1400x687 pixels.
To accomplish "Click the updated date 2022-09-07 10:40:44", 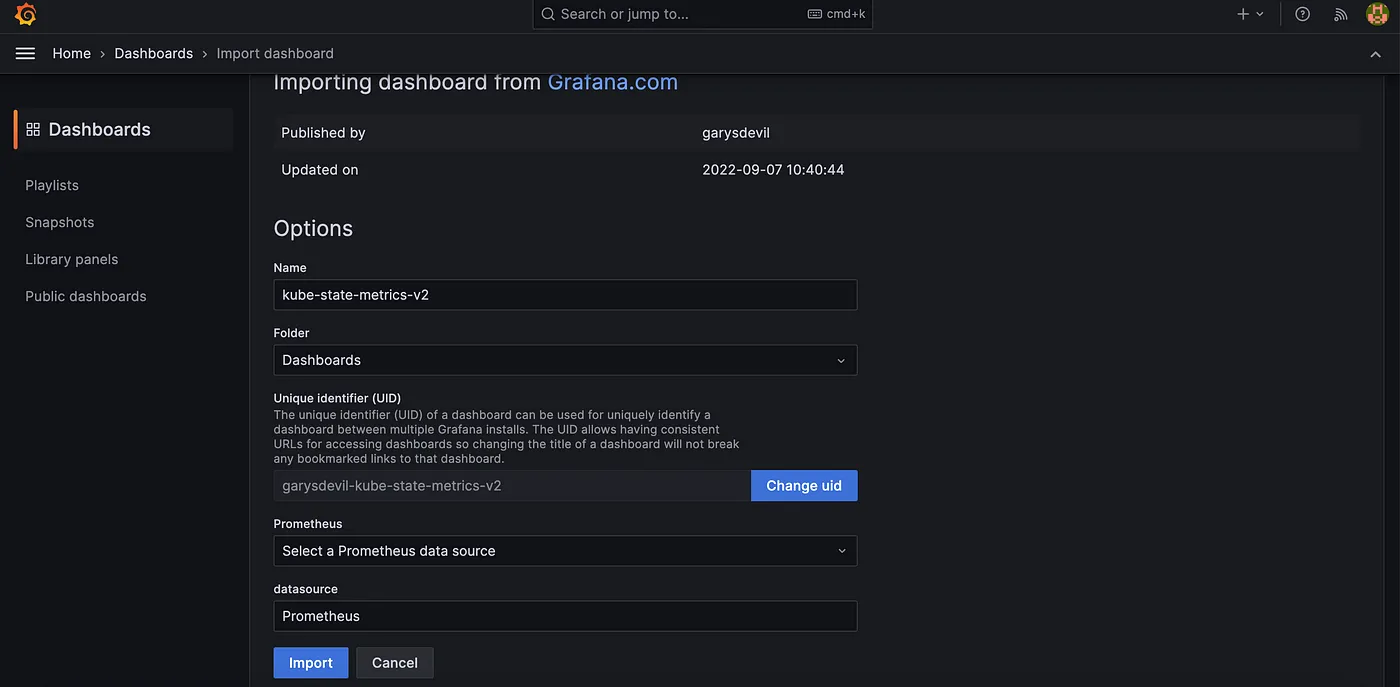I will pyautogui.click(x=773, y=170).
